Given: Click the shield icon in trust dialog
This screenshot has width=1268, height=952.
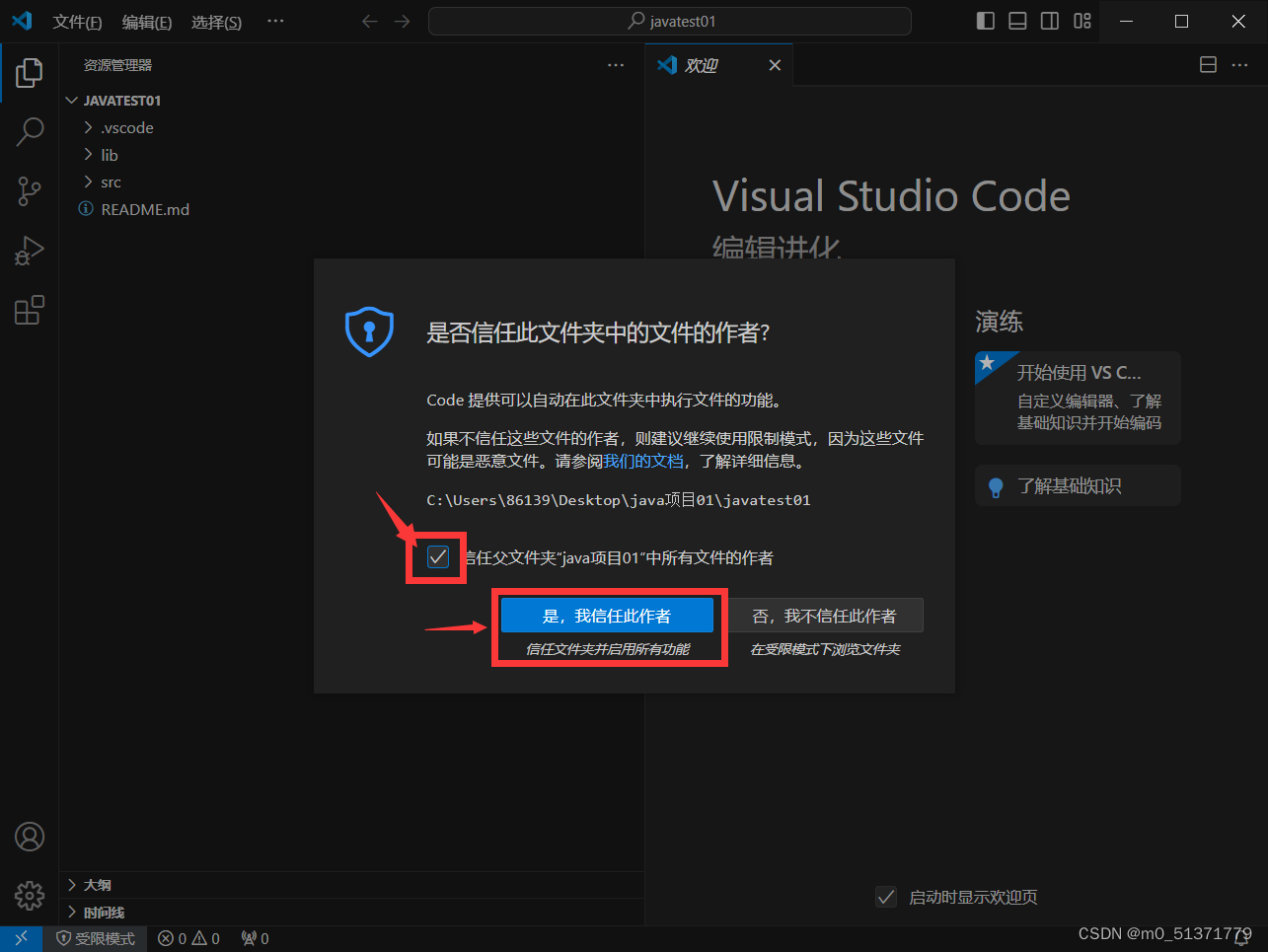Looking at the screenshot, I should pyautogui.click(x=369, y=331).
